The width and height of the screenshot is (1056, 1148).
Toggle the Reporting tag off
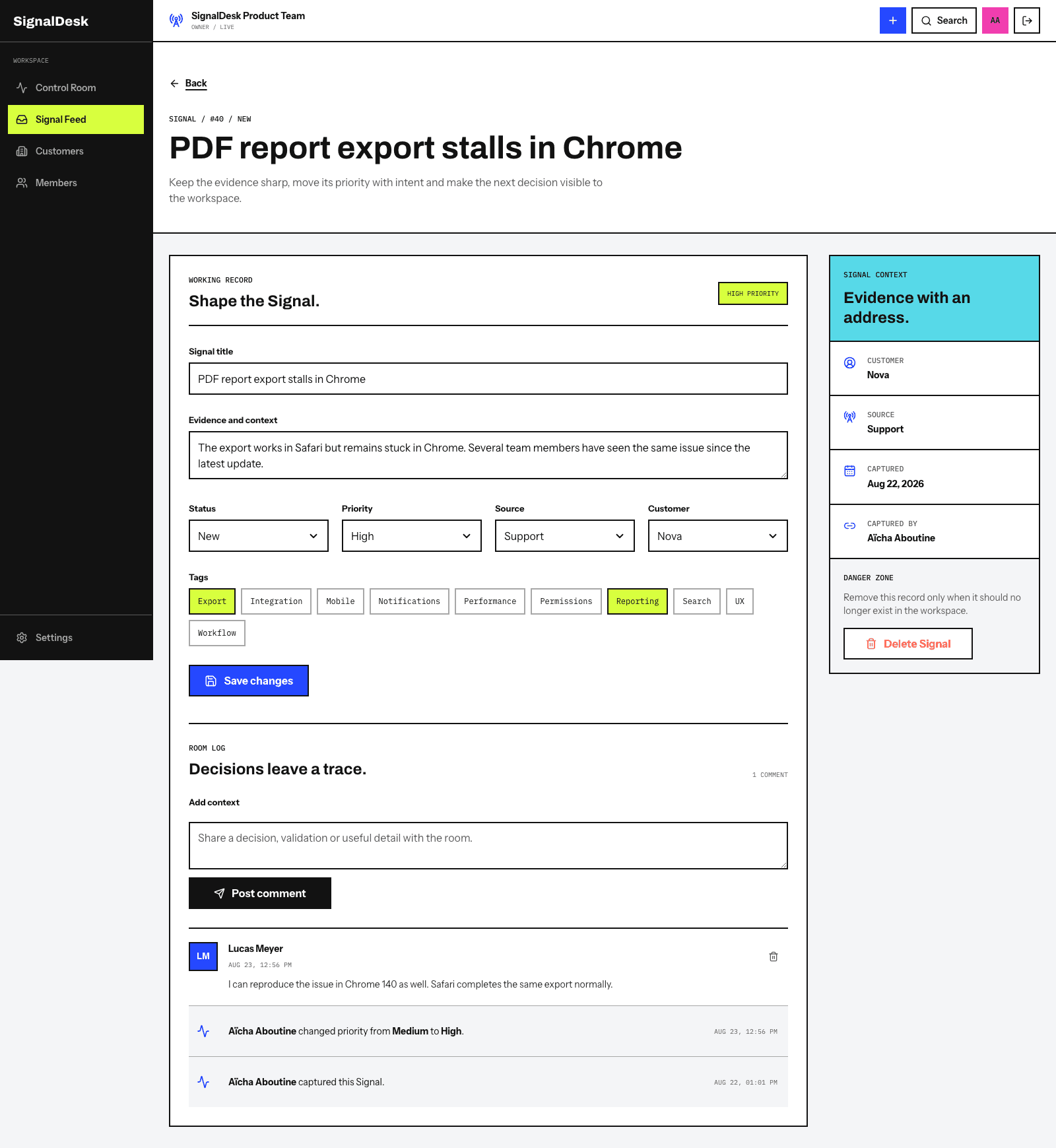(x=638, y=601)
